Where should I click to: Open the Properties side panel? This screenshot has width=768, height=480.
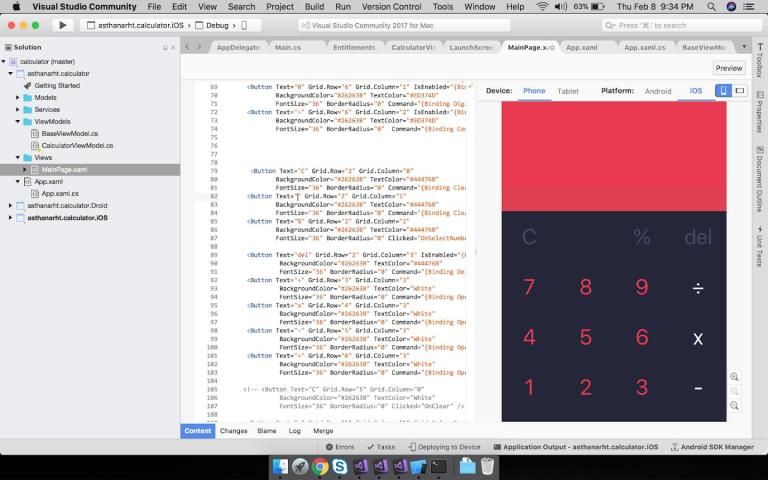[x=759, y=111]
